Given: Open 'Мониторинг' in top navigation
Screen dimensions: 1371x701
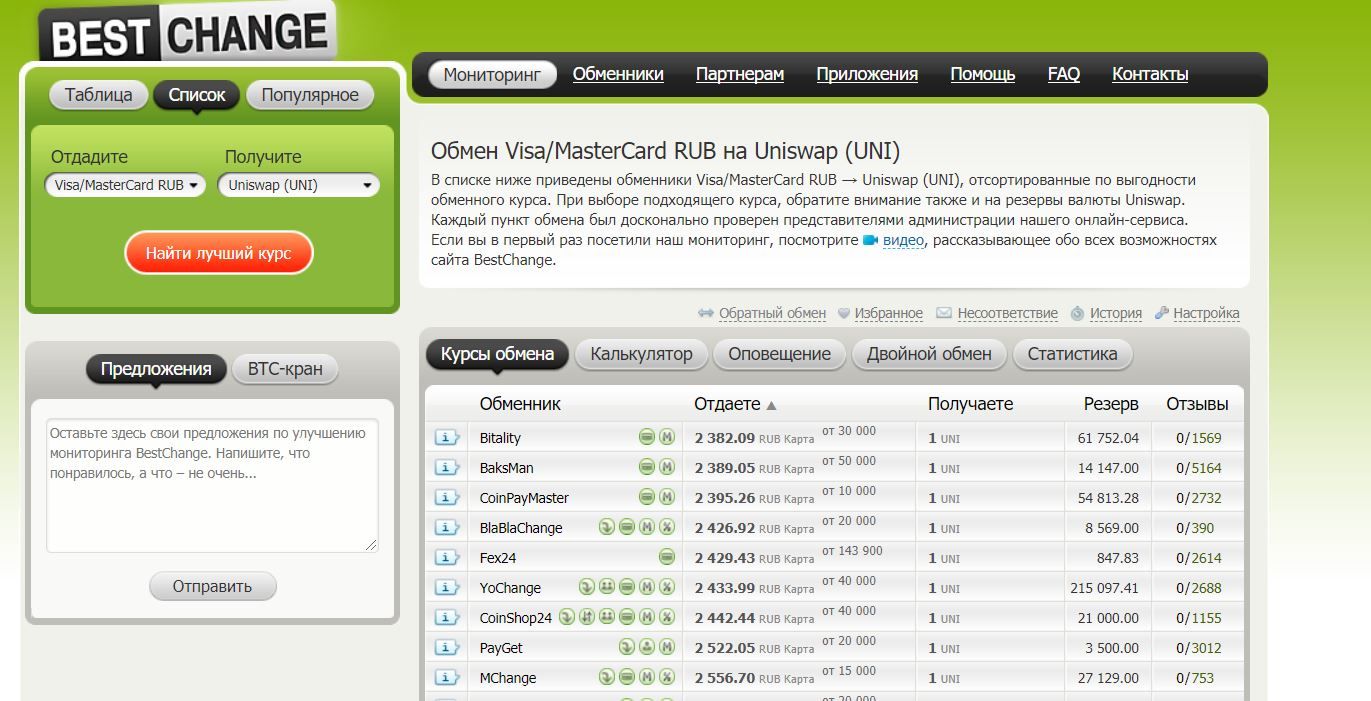Looking at the screenshot, I should (492, 75).
